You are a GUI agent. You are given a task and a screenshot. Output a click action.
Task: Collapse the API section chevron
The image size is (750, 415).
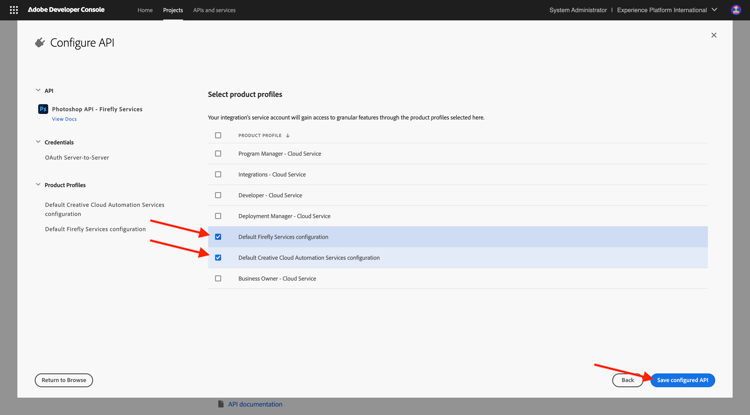(38, 90)
